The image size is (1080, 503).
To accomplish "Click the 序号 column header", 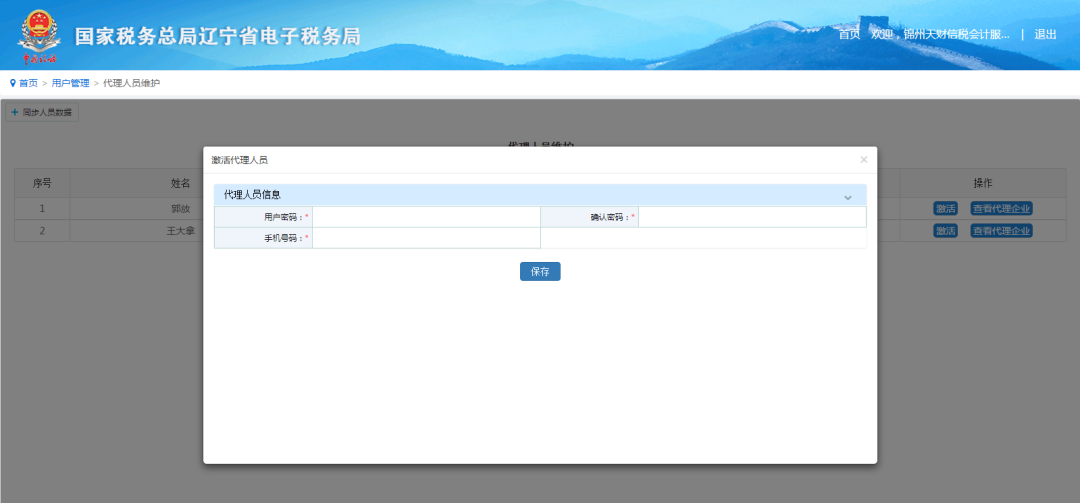I will point(42,183).
